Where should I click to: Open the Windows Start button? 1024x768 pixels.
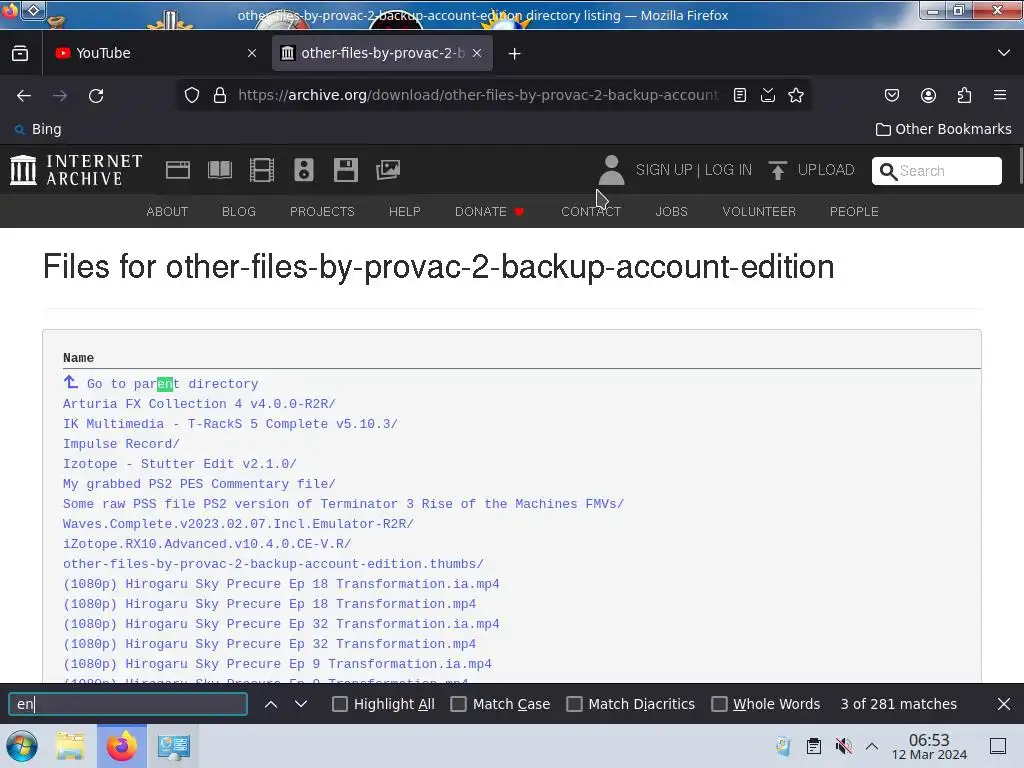pyautogui.click(x=22, y=746)
